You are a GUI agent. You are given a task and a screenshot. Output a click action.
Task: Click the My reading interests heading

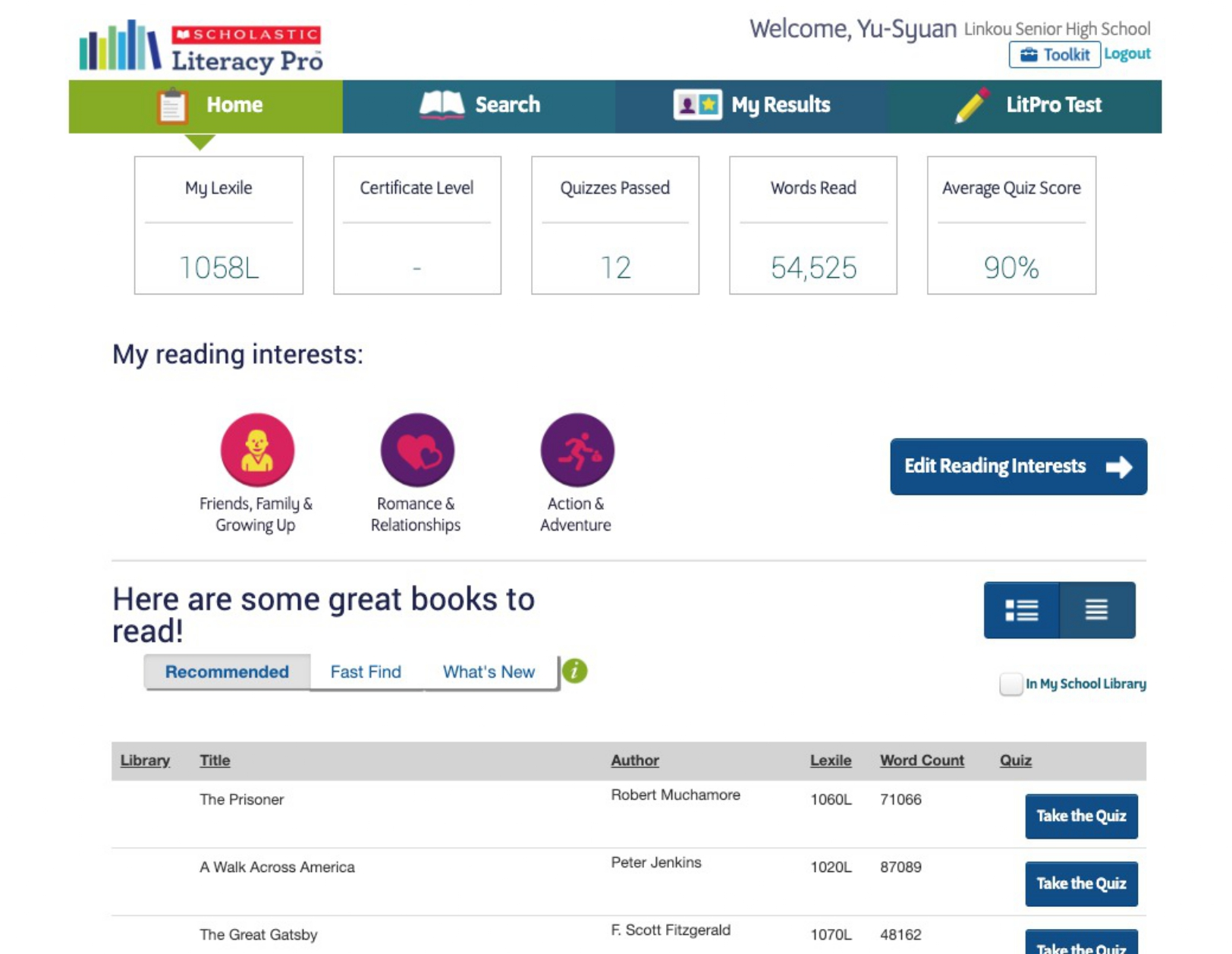tap(237, 354)
